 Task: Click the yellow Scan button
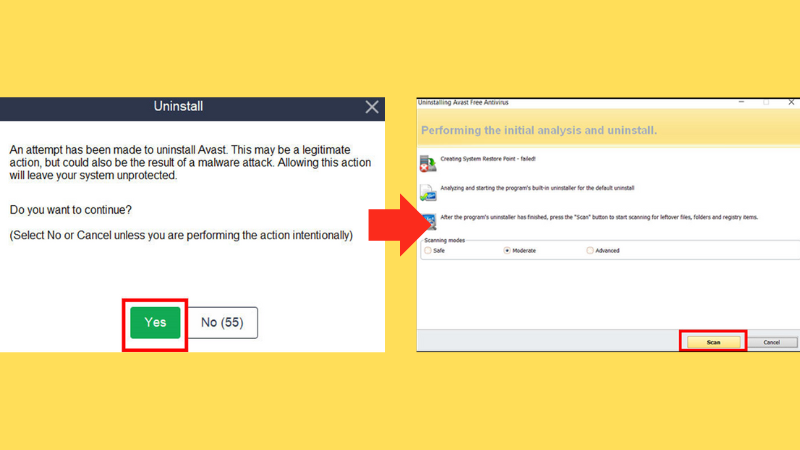pos(713,342)
